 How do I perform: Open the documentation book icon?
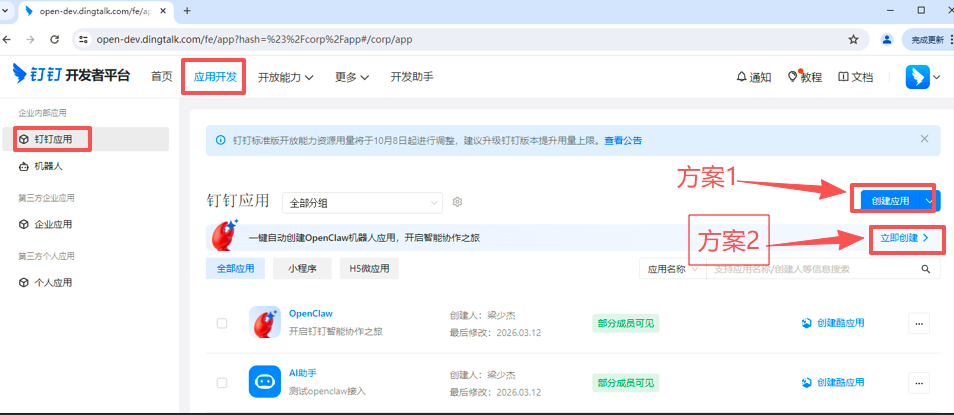(x=843, y=77)
